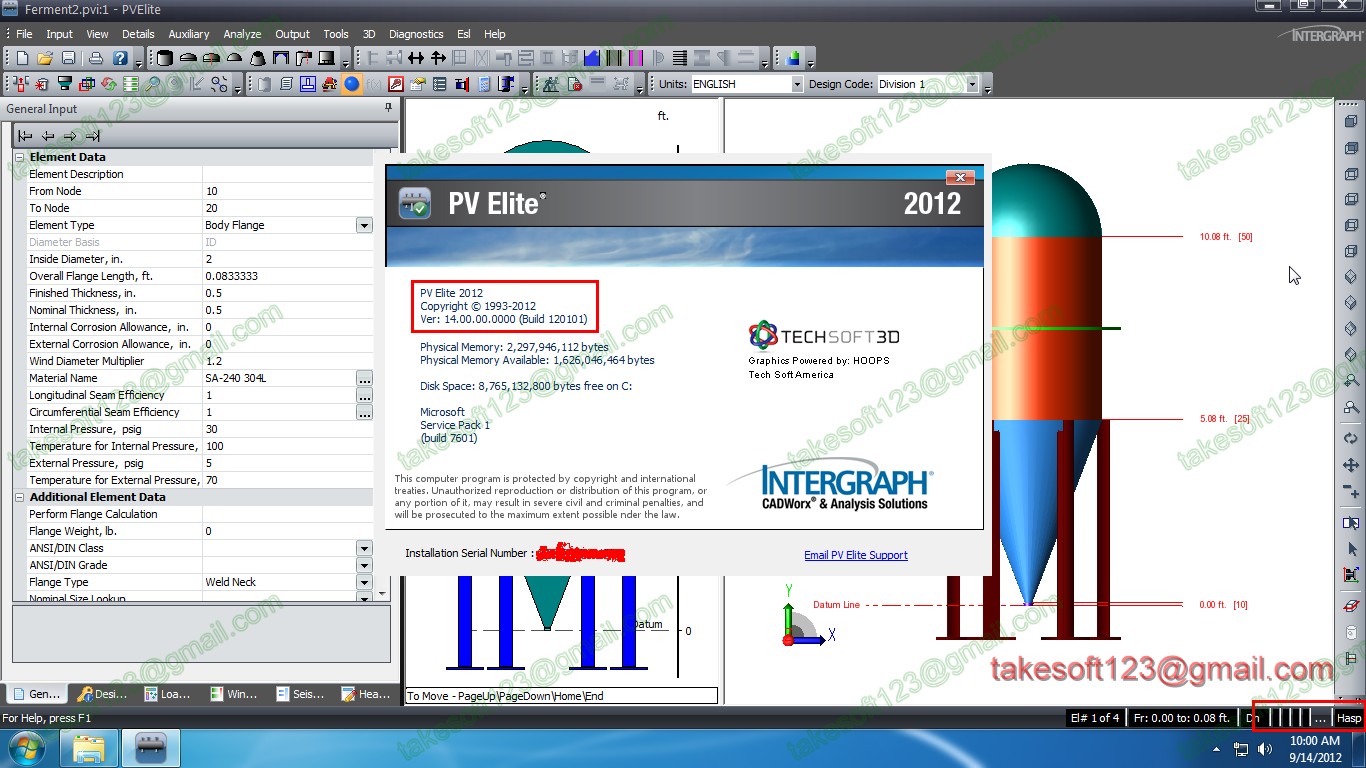Open Windows Explorer from taskbar
The height and width of the screenshot is (768, 1366).
89,748
